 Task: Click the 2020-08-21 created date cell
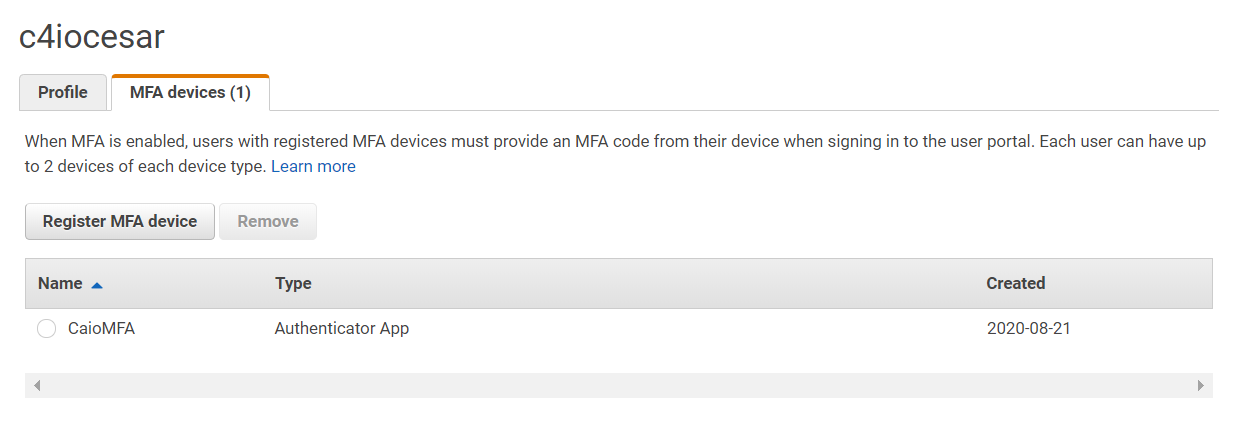point(1028,328)
